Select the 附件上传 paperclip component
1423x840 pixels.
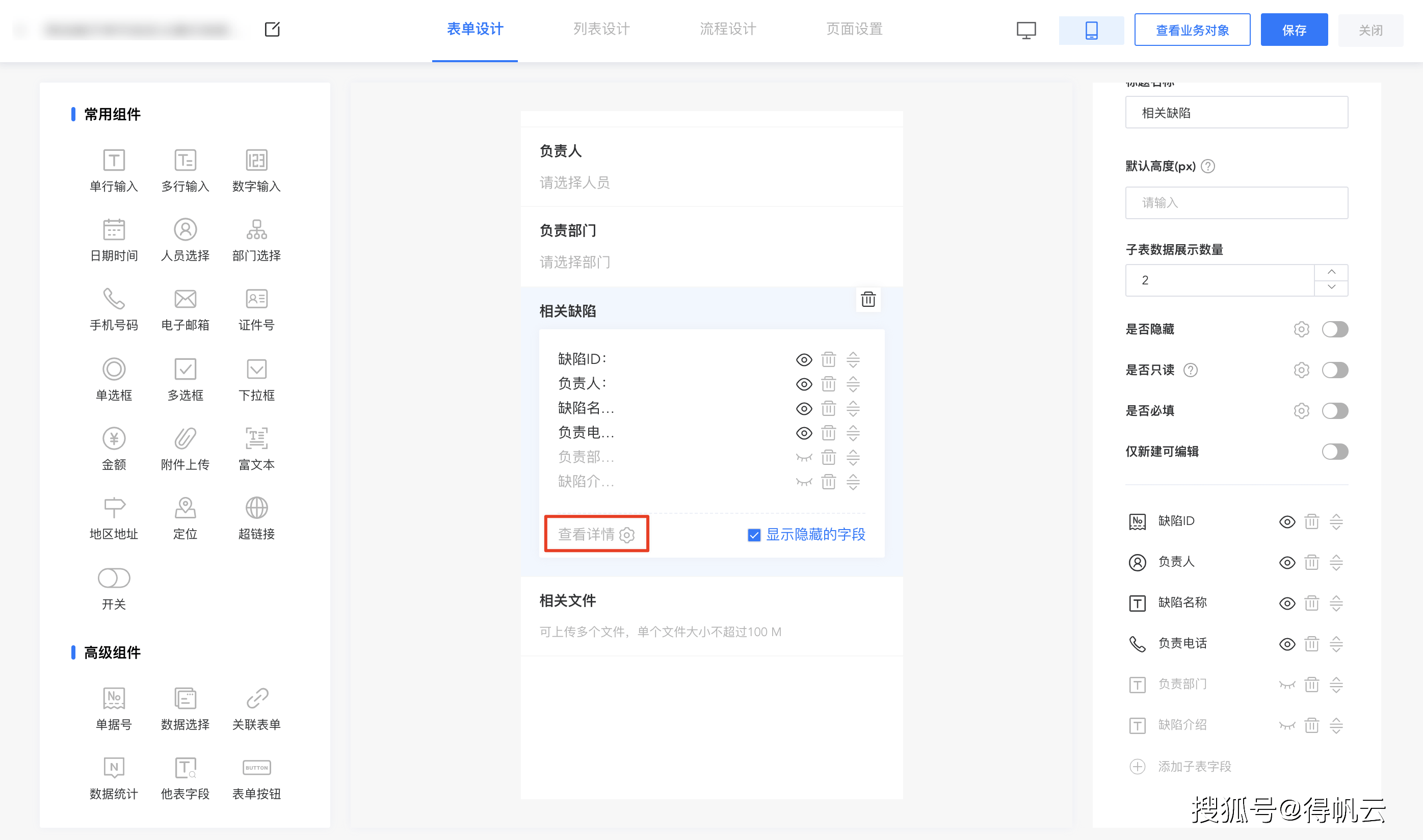pyautogui.click(x=185, y=439)
